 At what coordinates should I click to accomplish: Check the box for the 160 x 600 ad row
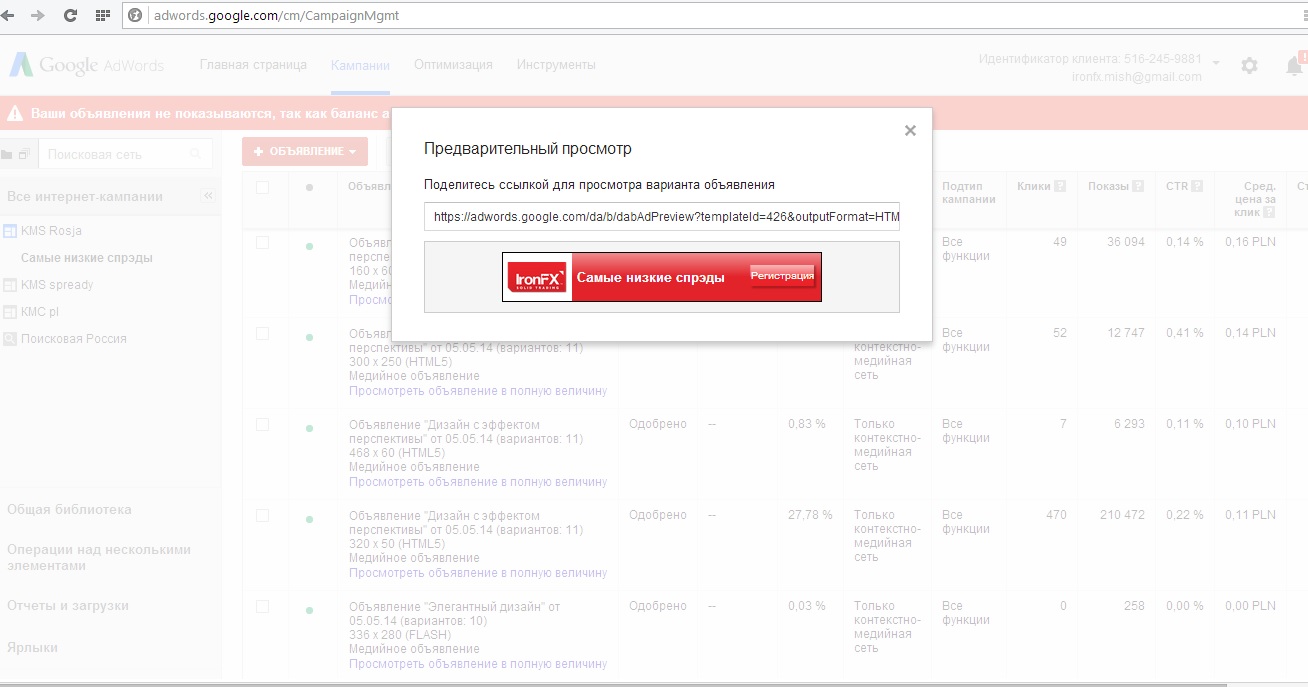(x=262, y=242)
